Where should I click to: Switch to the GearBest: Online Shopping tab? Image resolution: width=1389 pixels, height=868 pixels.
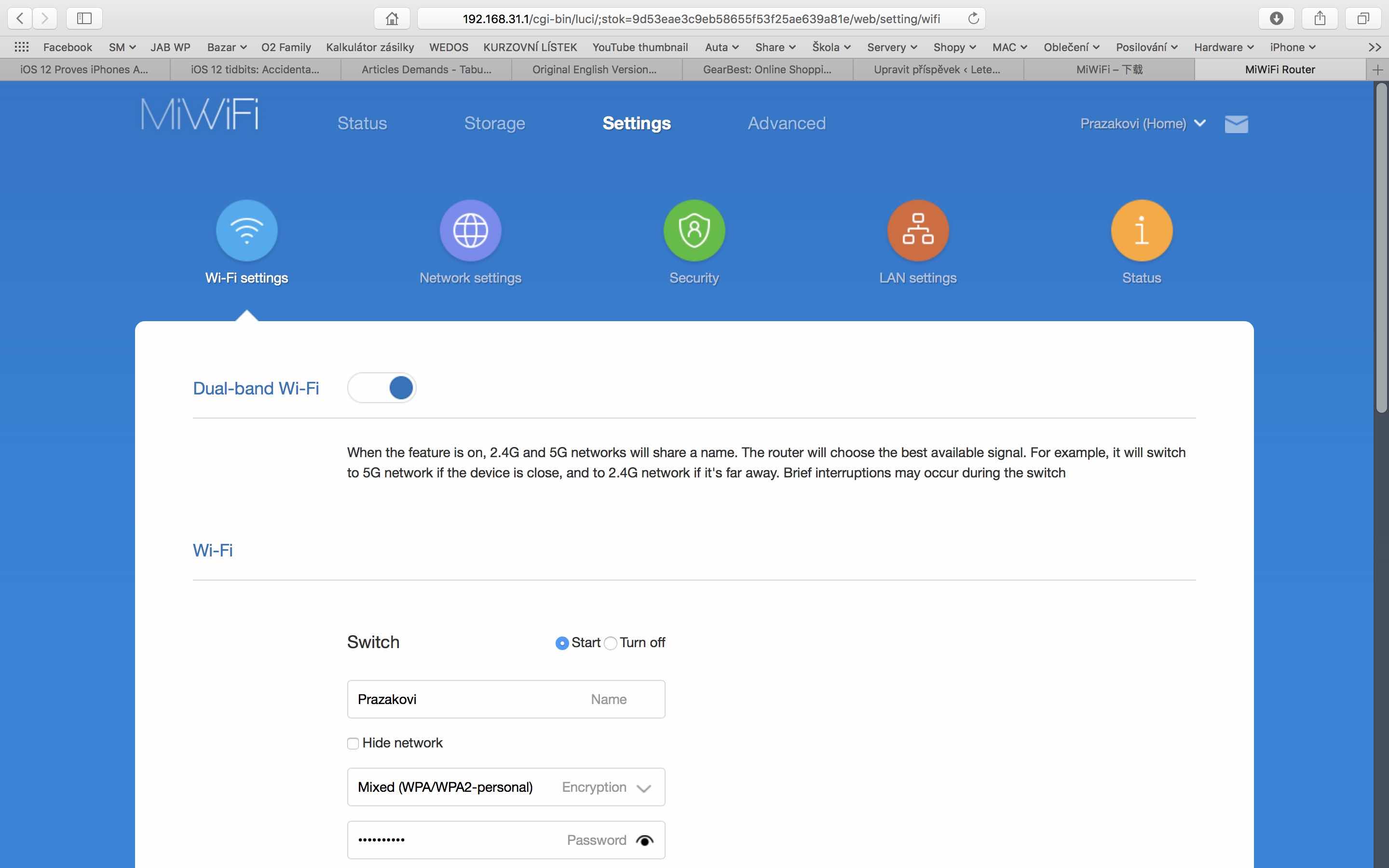[767, 69]
